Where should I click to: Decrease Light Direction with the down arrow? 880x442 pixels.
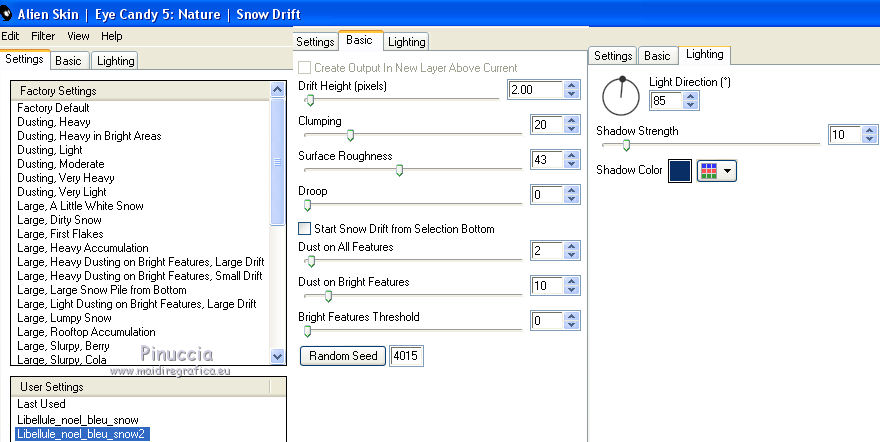pyautogui.click(x=691, y=104)
